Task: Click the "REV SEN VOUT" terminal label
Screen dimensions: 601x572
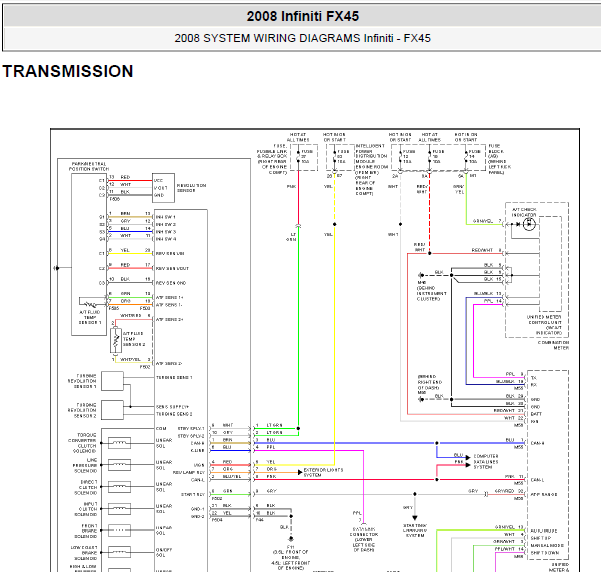Action: coord(172,268)
